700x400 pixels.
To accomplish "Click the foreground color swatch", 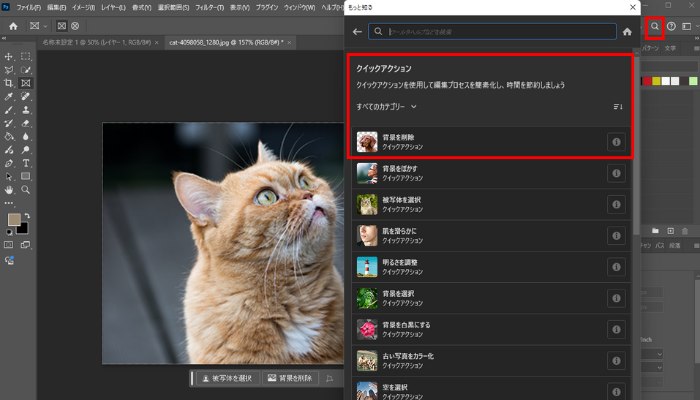I will 14,219.
